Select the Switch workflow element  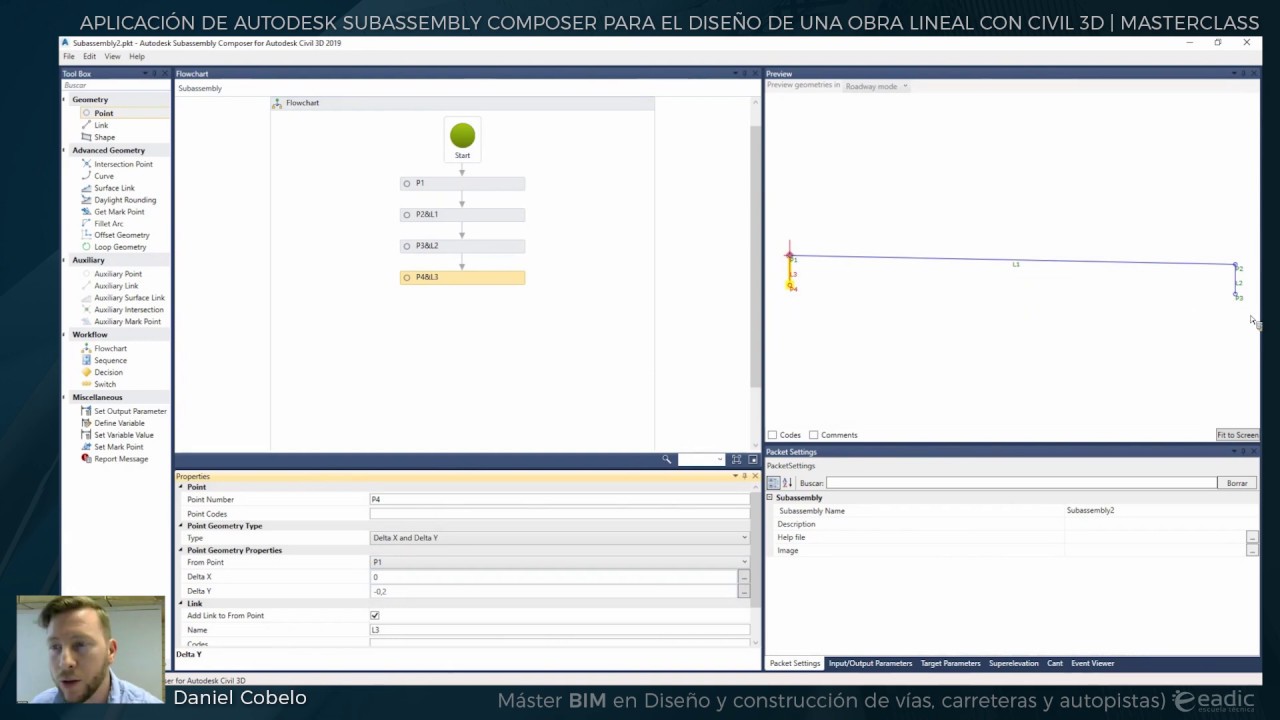tap(105, 384)
